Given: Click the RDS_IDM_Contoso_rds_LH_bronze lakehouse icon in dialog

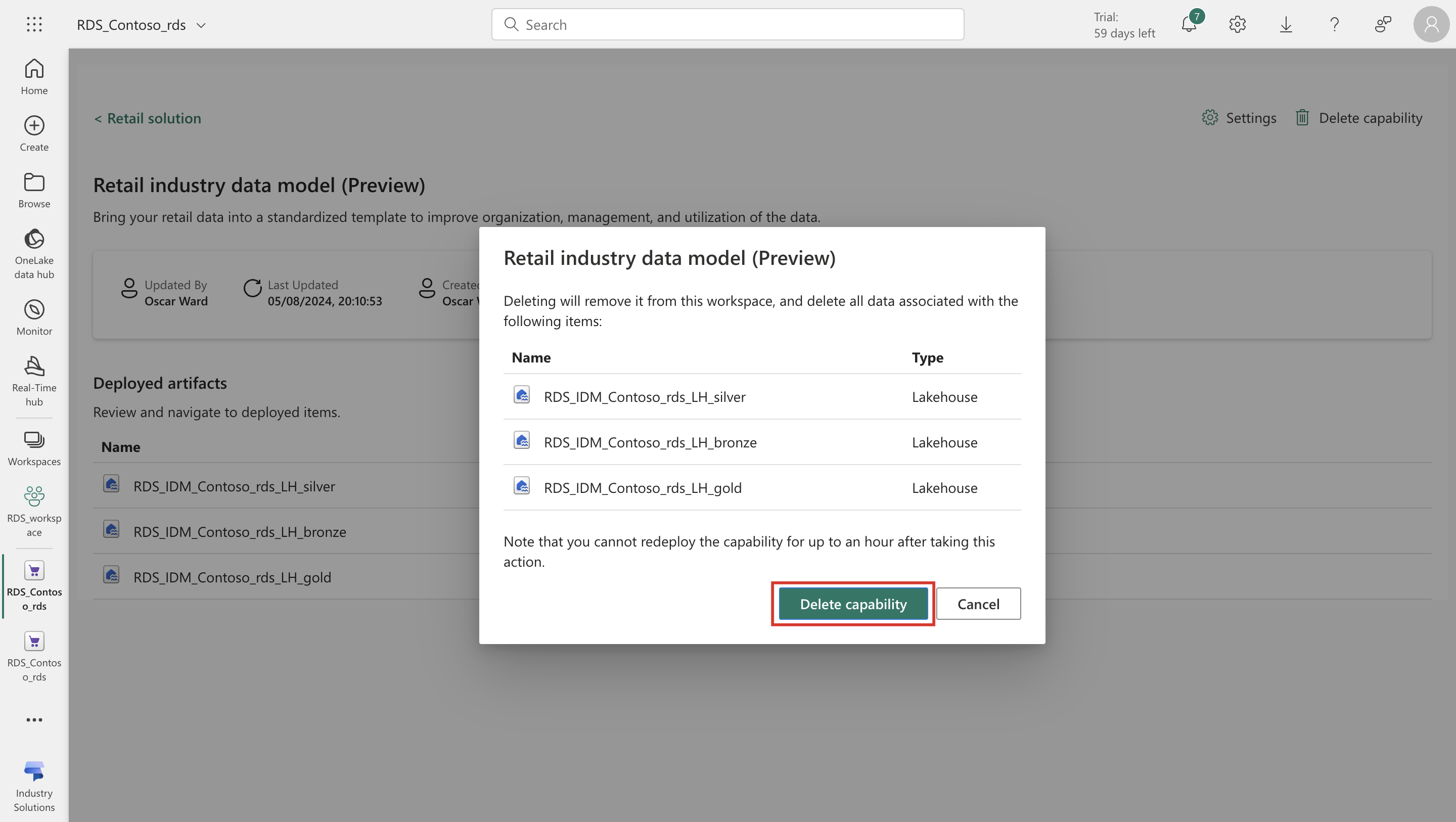Looking at the screenshot, I should click(x=521, y=440).
